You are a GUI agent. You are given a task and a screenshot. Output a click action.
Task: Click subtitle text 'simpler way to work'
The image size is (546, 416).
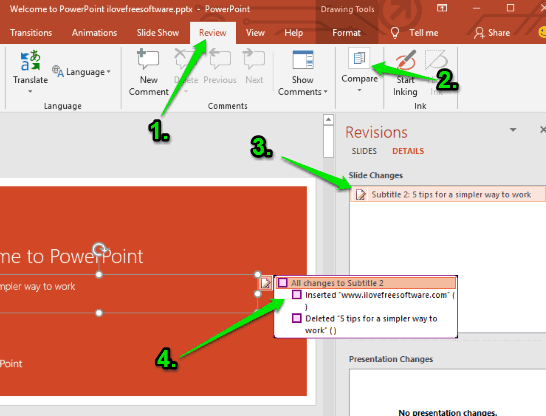pyautogui.click(x=37, y=287)
